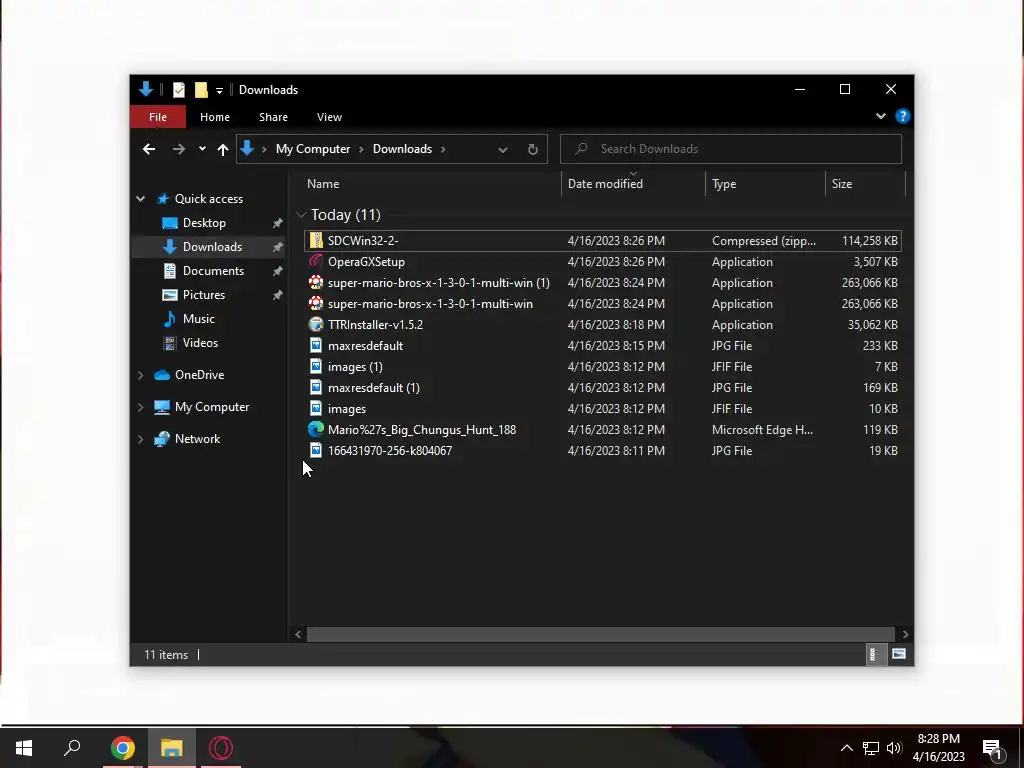
Task: Go back with the Back arrow
Action: click(149, 149)
